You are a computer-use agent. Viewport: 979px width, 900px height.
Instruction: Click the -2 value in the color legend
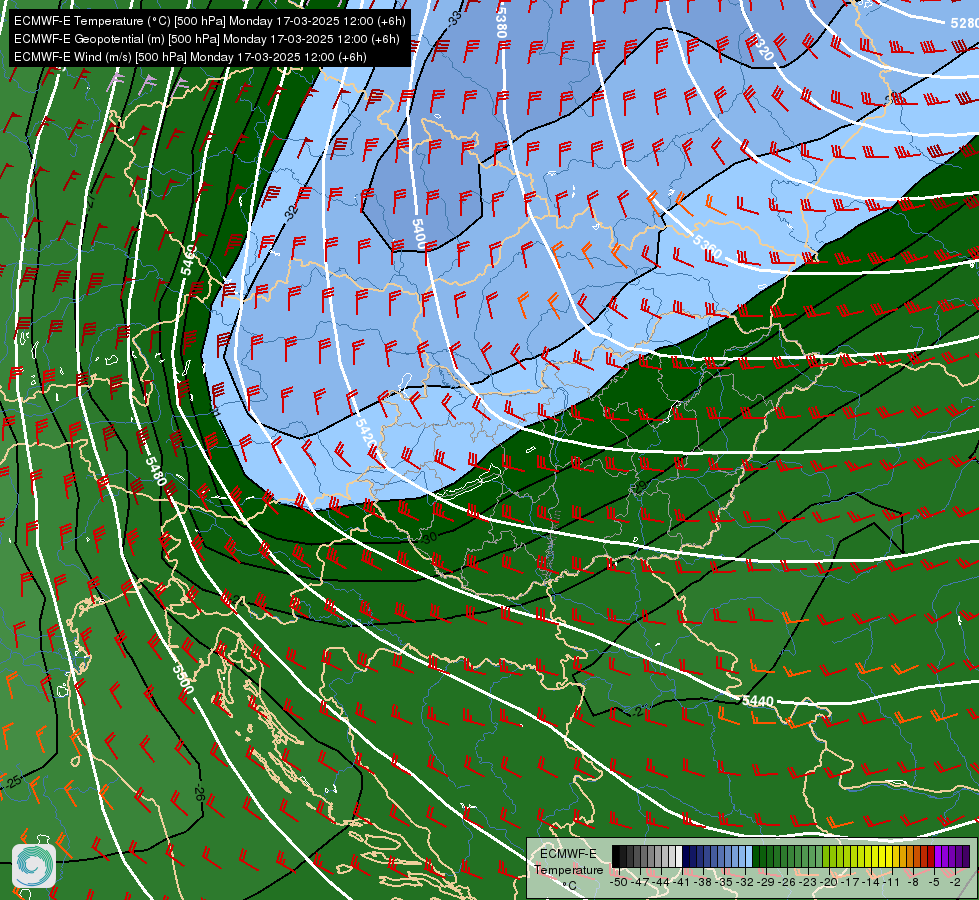(x=955, y=882)
